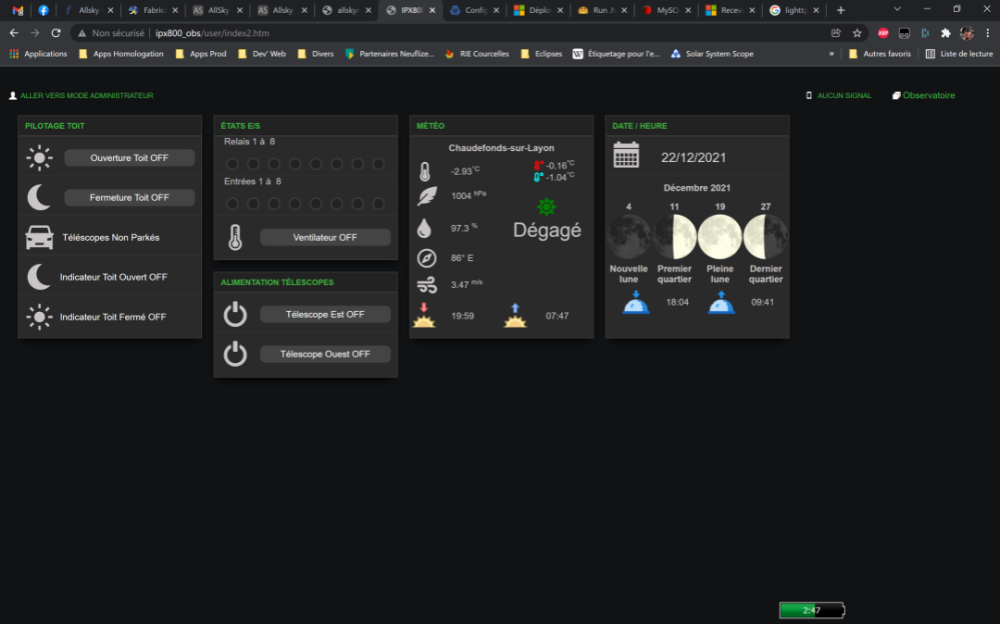Switch on the Télescope Est power
The image size is (1000, 624).
click(325, 314)
